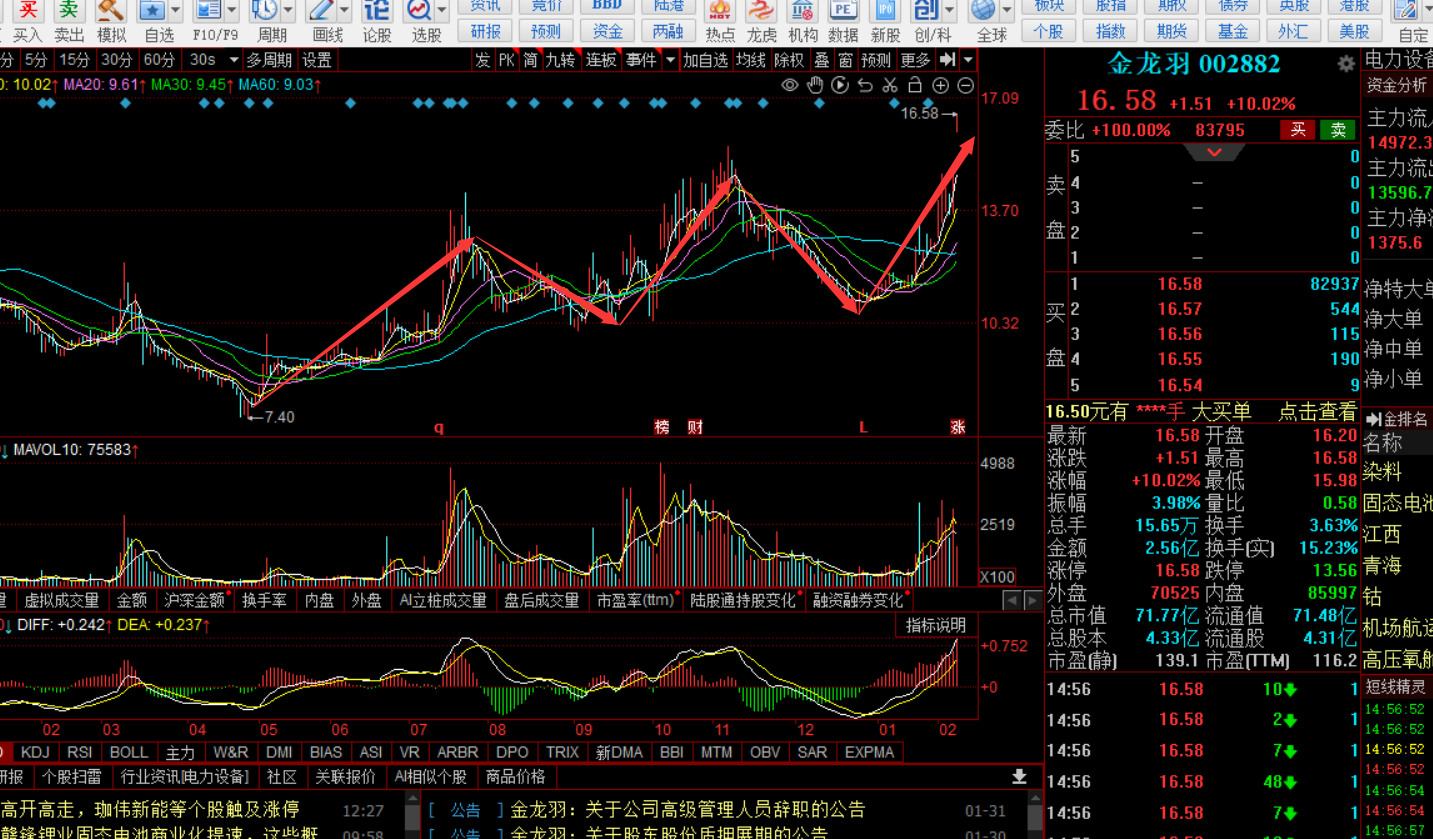
Task: Open the 龙虎 dragon-tiger list icon
Action: point(761,11)
